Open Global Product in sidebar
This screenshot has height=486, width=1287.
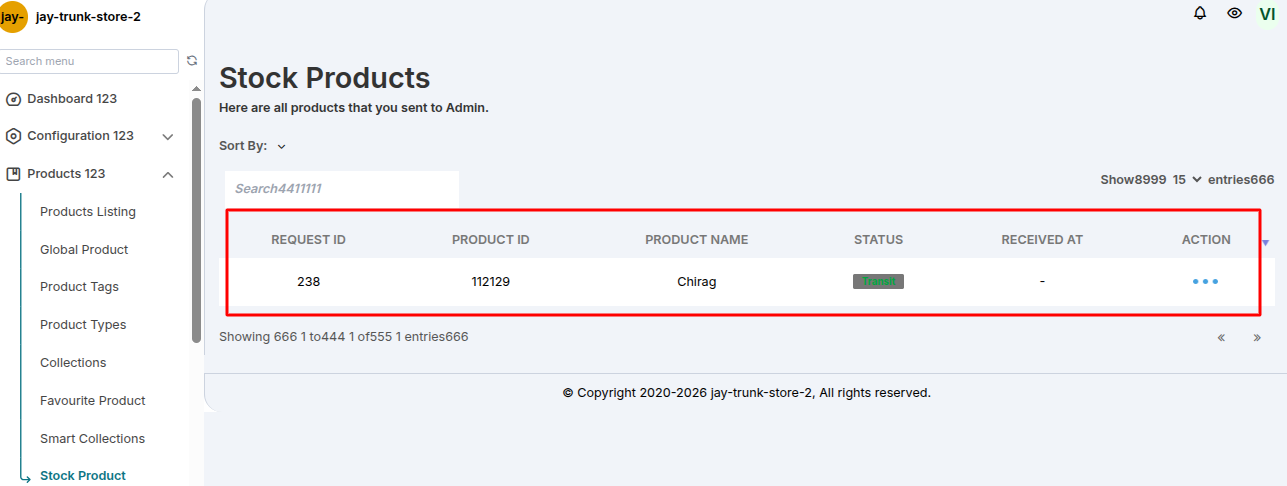[x=84, y=250]
